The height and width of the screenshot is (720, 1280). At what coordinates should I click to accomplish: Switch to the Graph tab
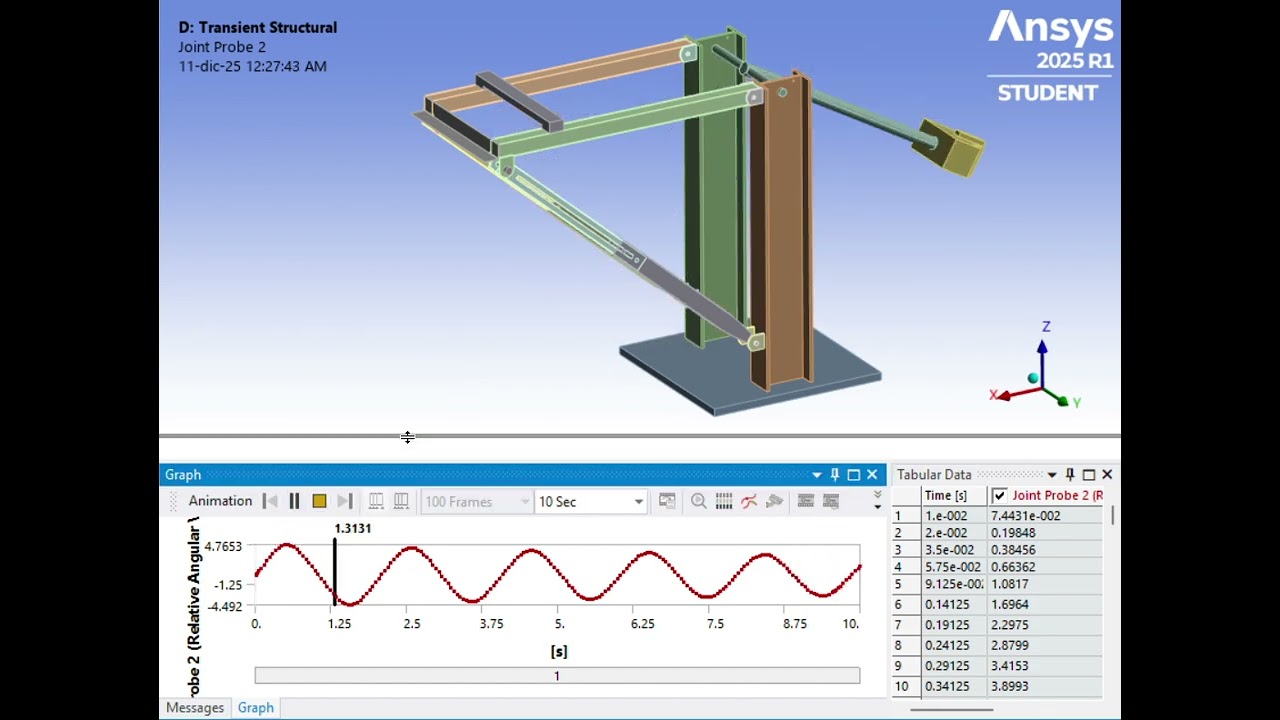(x=255, y=708)
